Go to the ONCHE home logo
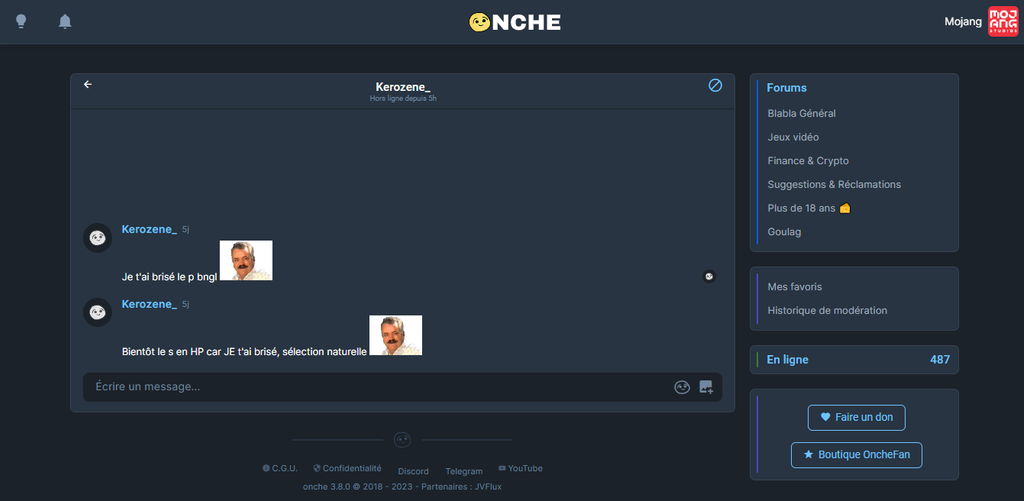The width and height of the screenshot is (1024, 501). (x=515, y=22)
